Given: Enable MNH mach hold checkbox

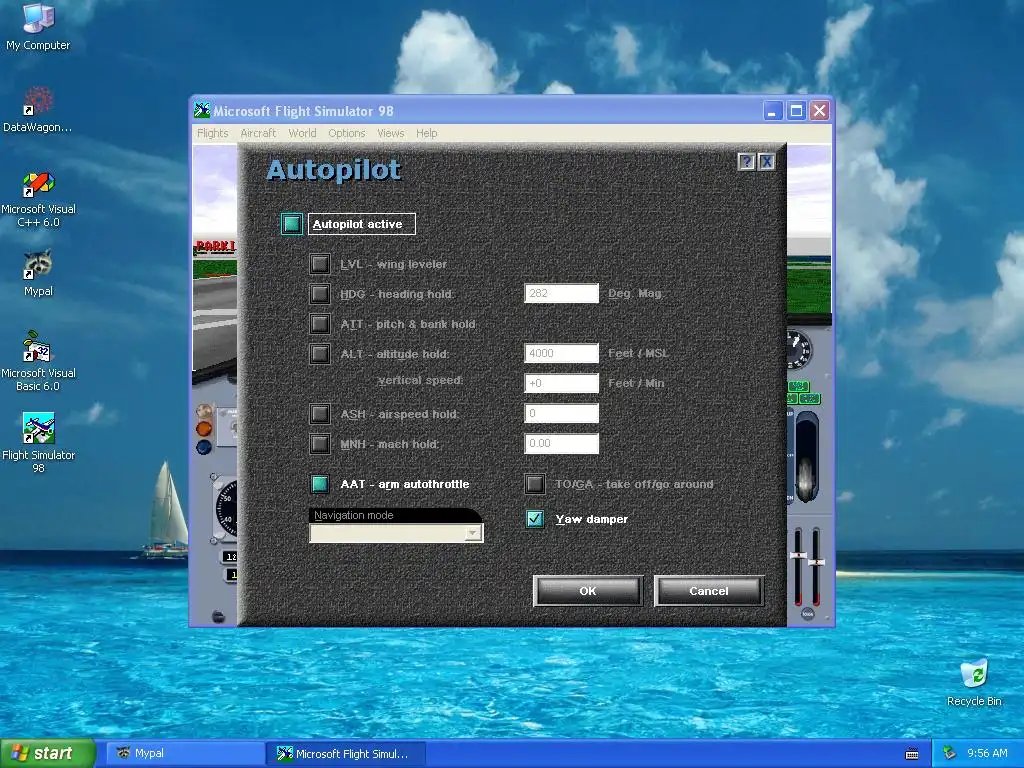Looking at the screenshot, I should [320, 444].
